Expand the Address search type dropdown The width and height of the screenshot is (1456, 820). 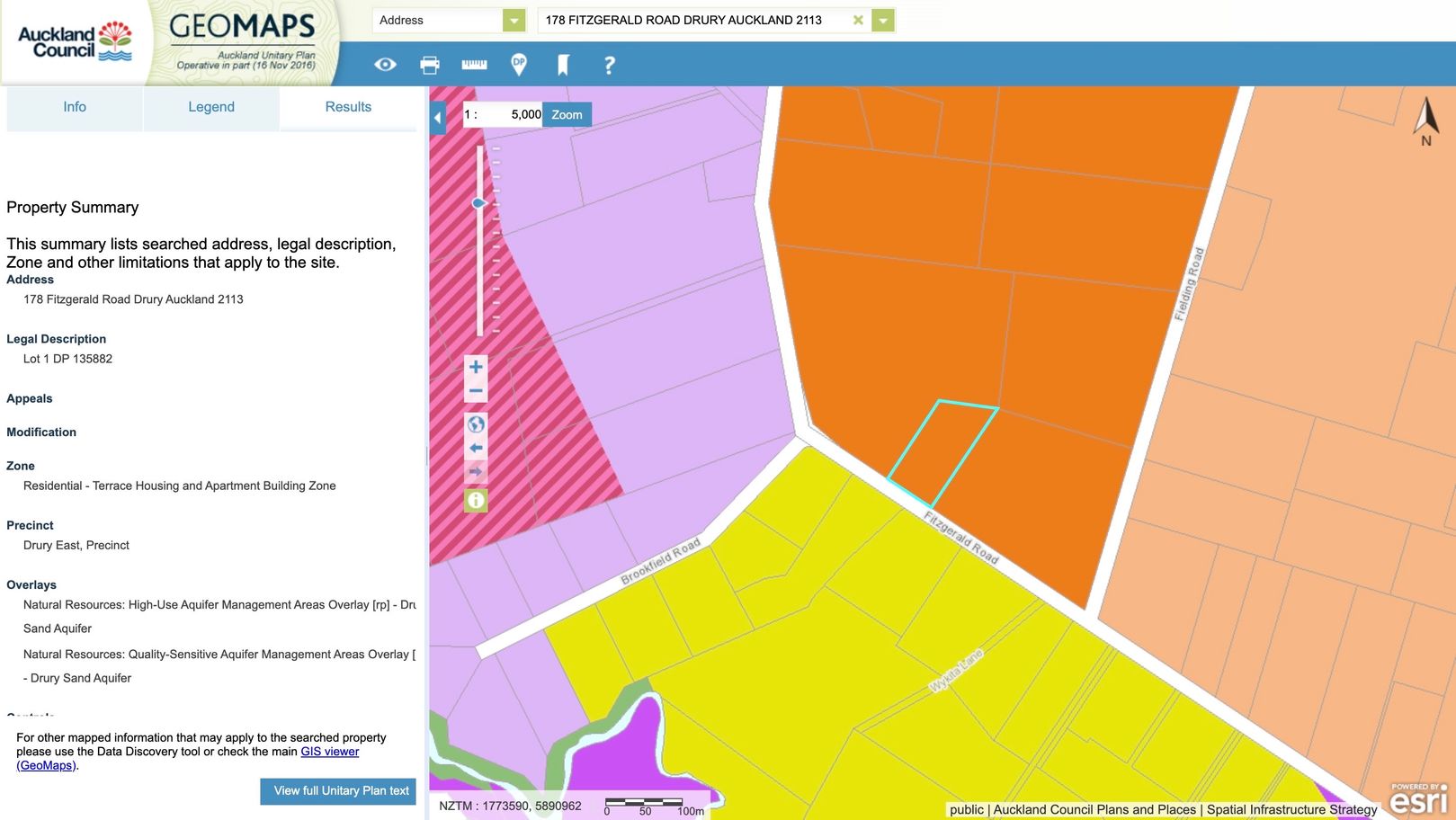point(514,20)
